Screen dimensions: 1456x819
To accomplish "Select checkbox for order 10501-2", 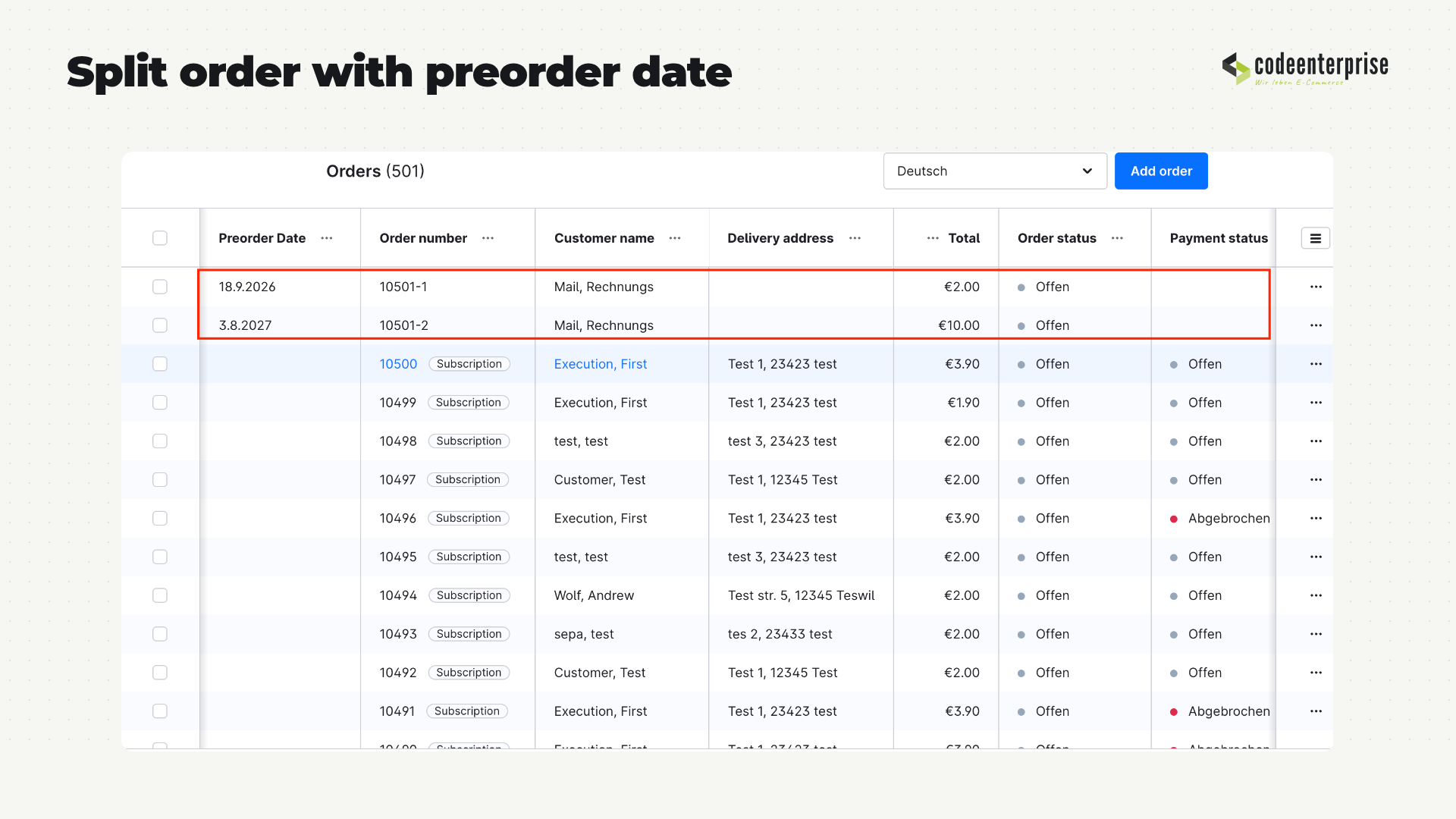I will tap(160, 325).
